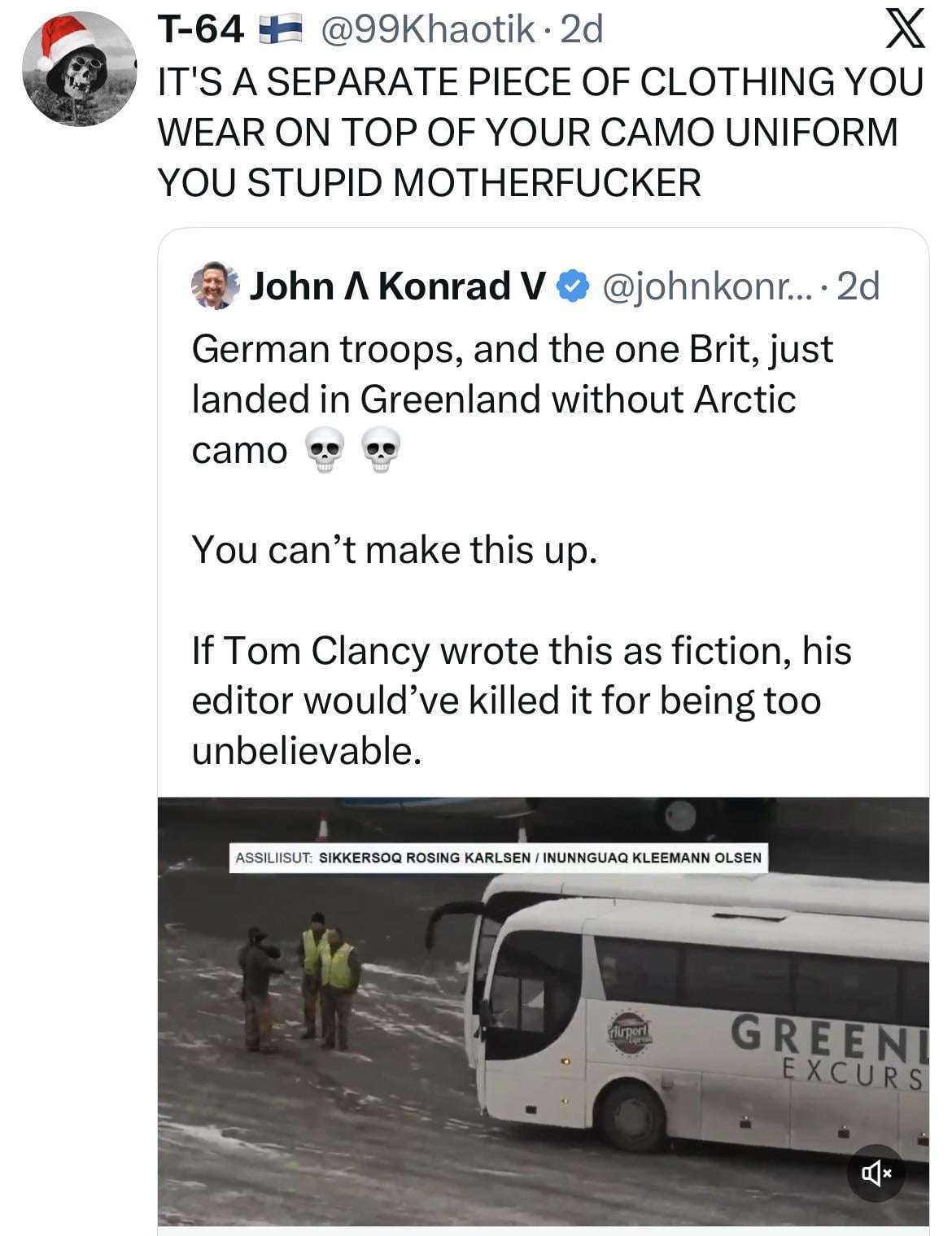The image size is (952, 1236).
Task: Open the T-64 display name
Action: point(200,31)
